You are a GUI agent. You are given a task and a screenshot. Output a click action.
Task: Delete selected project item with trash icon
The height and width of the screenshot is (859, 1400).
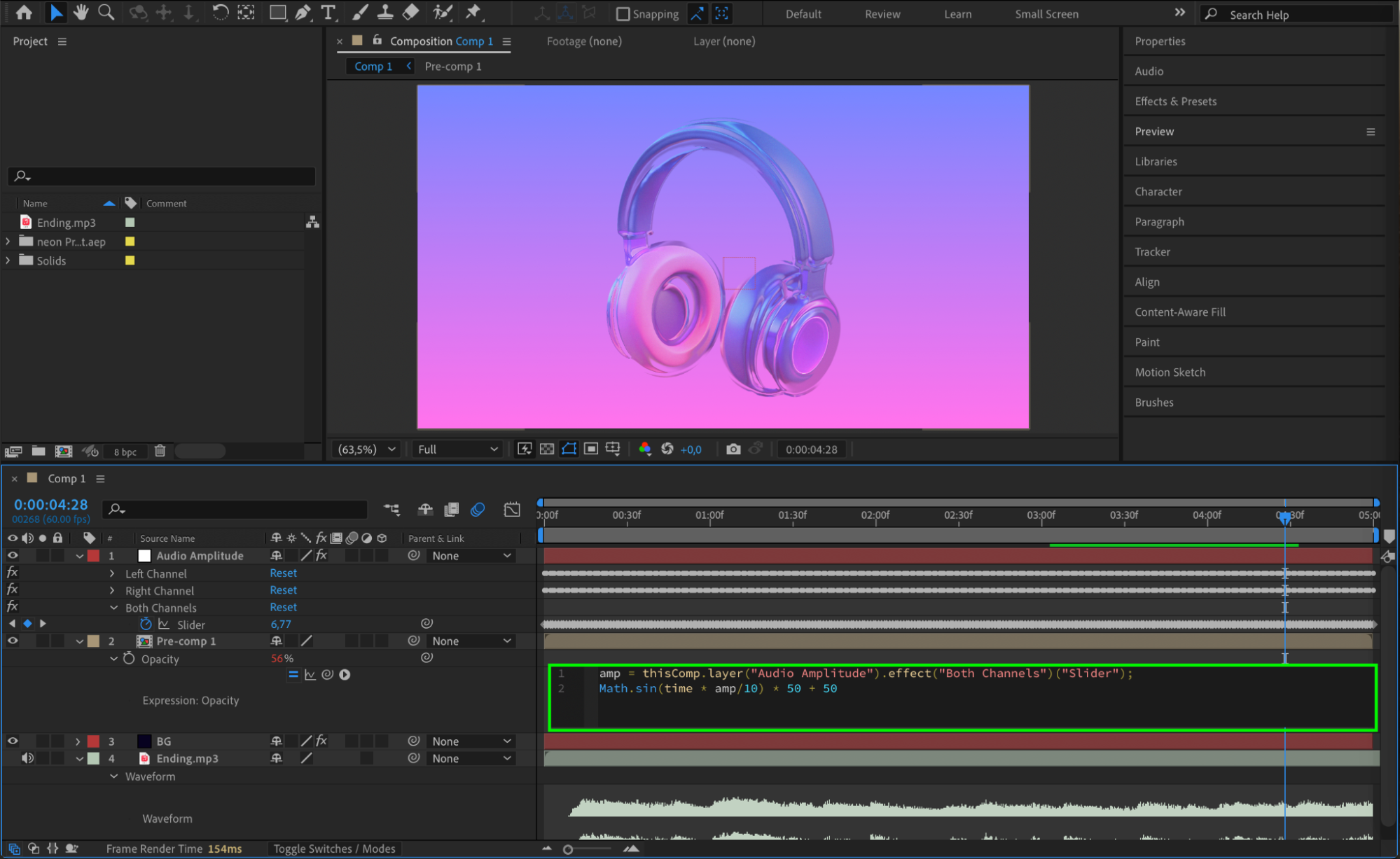pos(160,451)
